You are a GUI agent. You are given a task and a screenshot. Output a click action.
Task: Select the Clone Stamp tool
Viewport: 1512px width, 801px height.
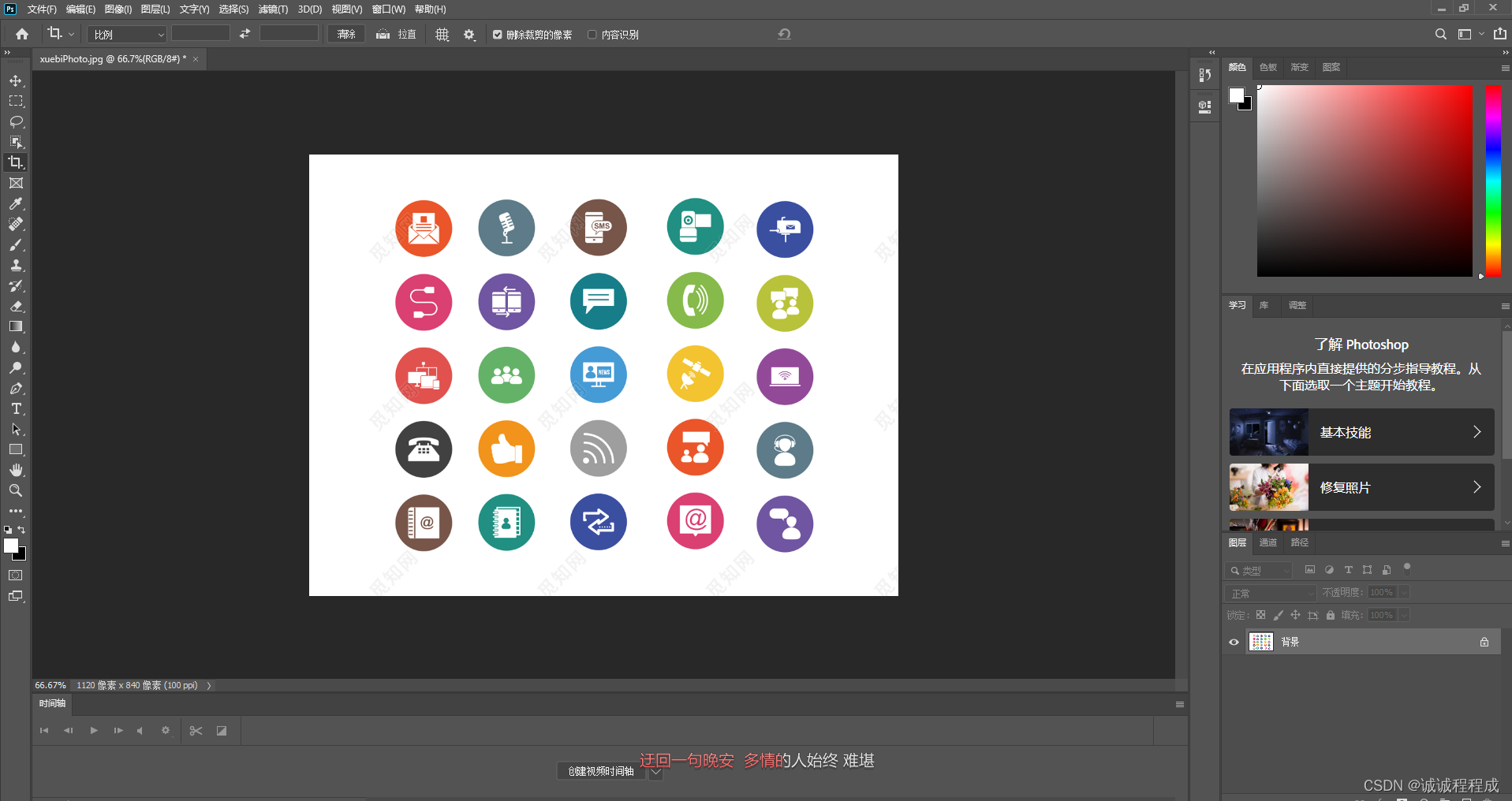click(16, 265)
